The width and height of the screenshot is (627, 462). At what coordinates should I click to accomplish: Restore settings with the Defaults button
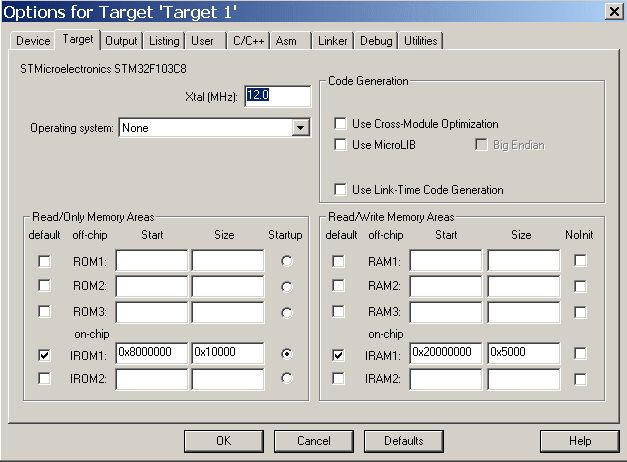click(404, 441)
